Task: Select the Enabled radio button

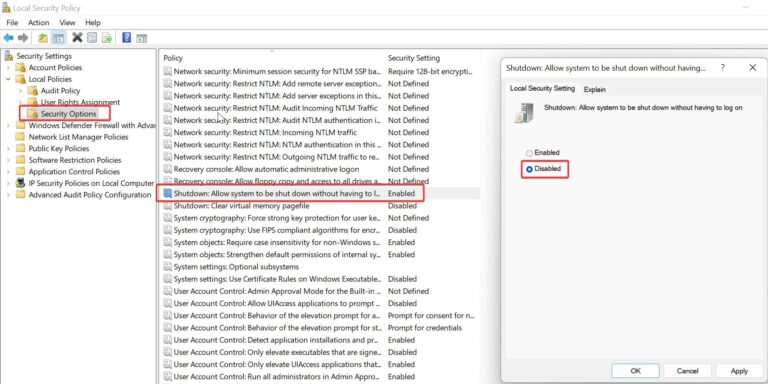Action: pyautogui.click(x=529, y=153)
